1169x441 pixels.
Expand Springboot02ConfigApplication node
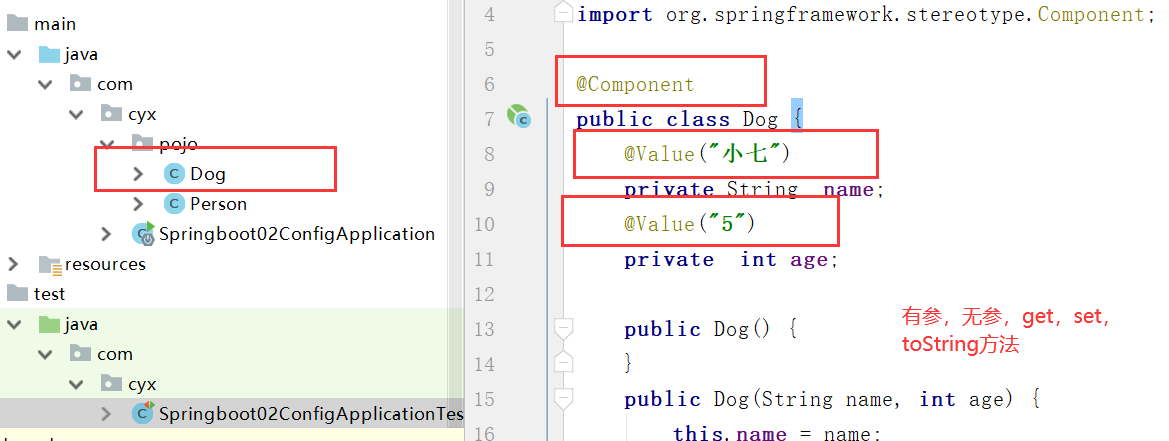(107, 234)
